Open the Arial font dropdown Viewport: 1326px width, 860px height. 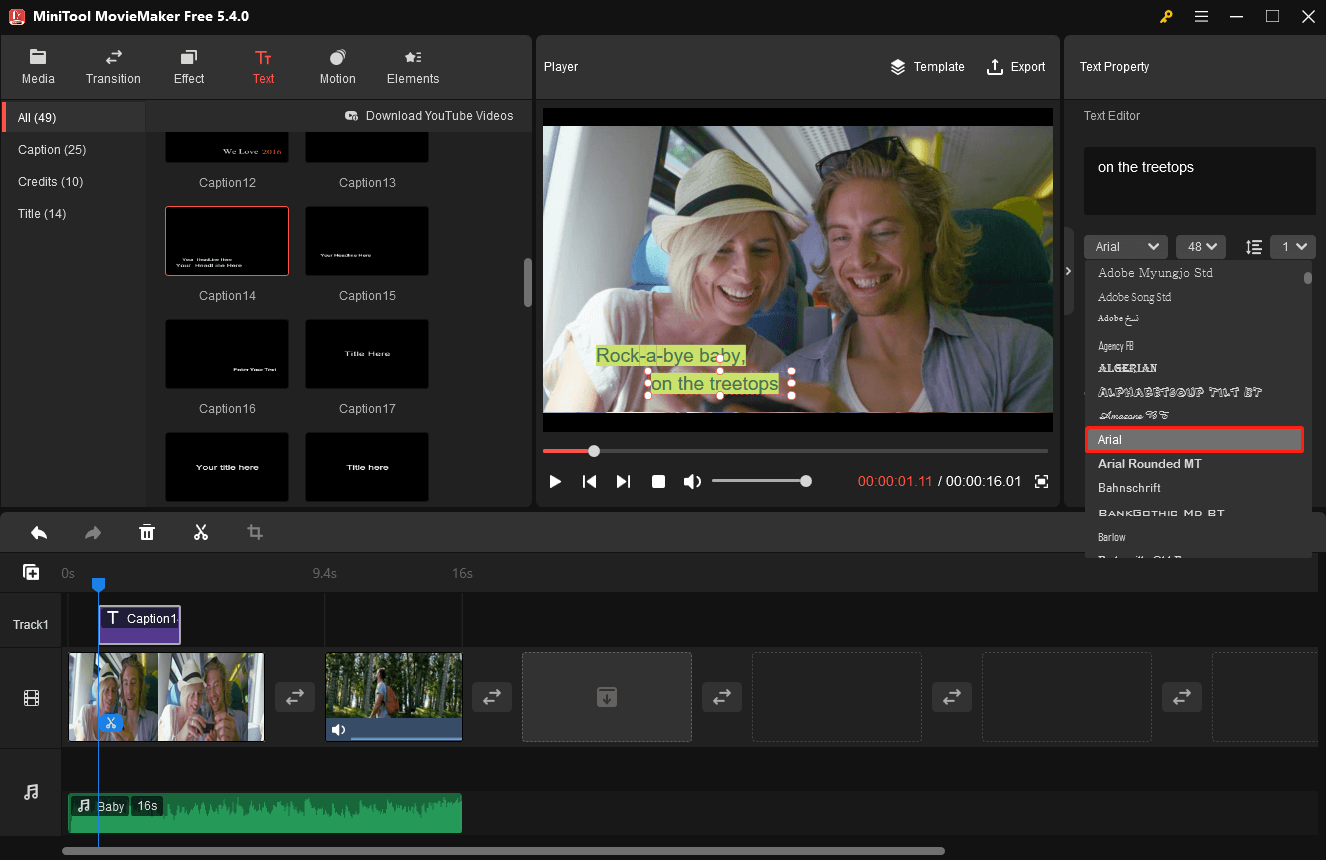click(1125, 246)
